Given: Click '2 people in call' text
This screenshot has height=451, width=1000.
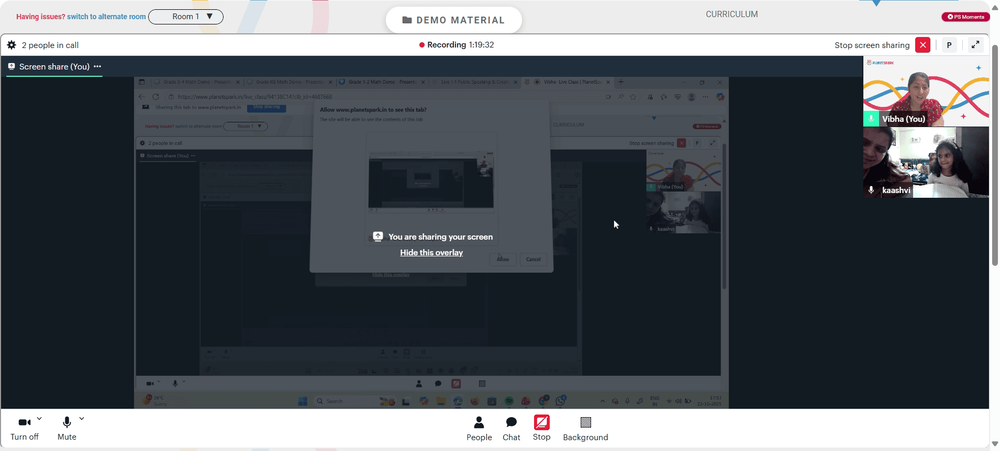Looking at the screenshot, I should point(50,45).
